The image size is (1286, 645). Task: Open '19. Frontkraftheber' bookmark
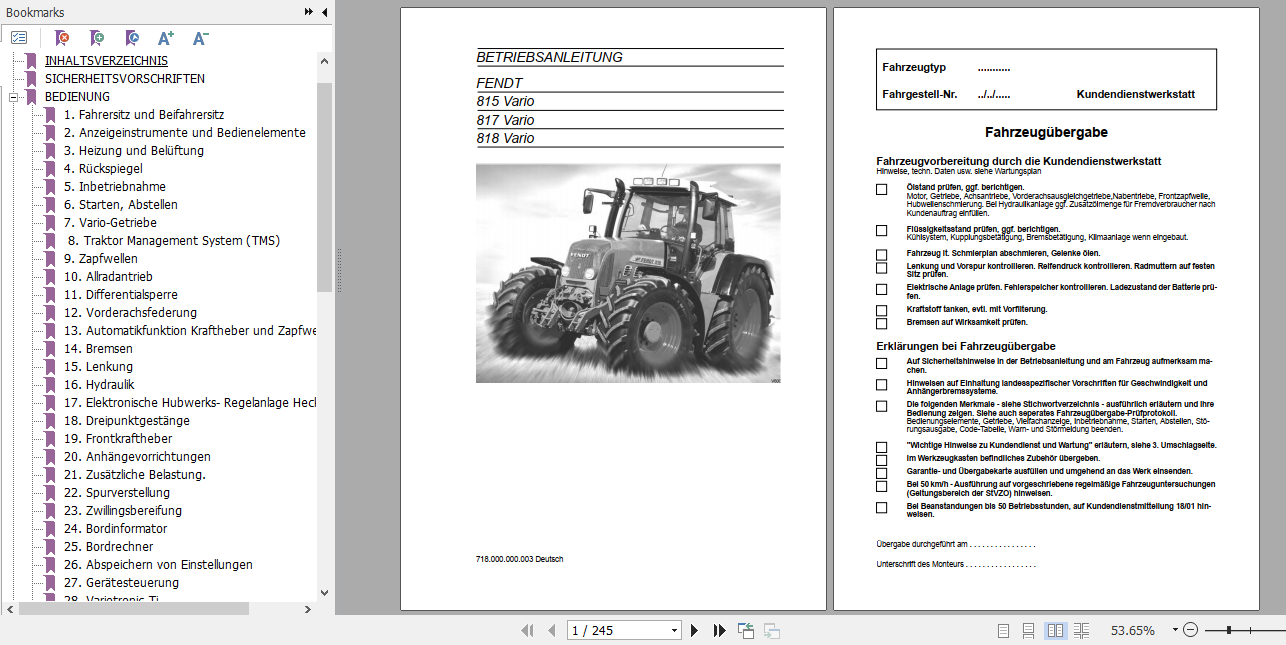118,439
